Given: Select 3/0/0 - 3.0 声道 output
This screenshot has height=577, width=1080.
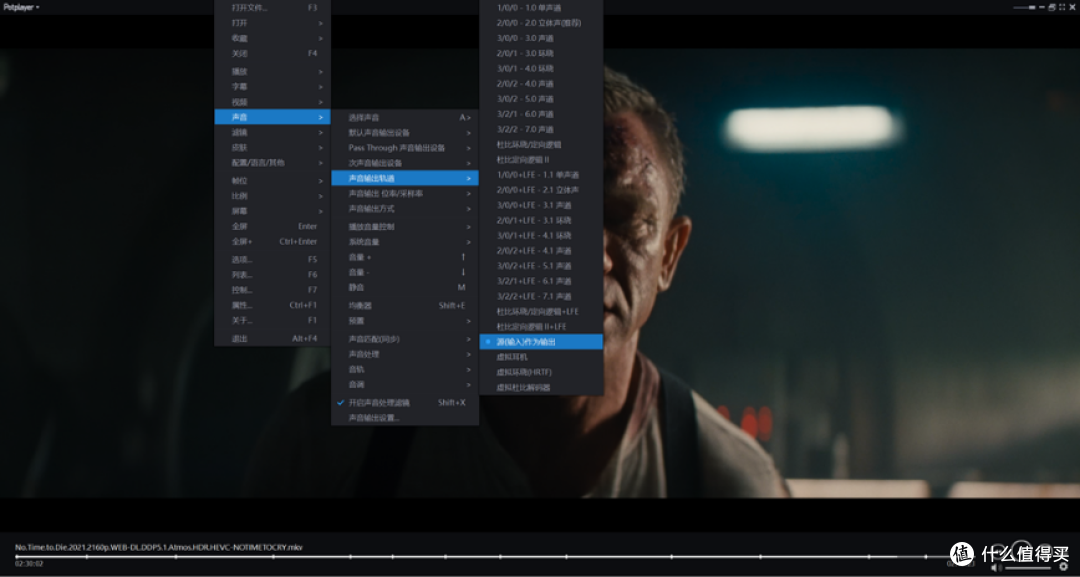Looking at the screenshot, I should pyautogui.click(x=541, y=38).
